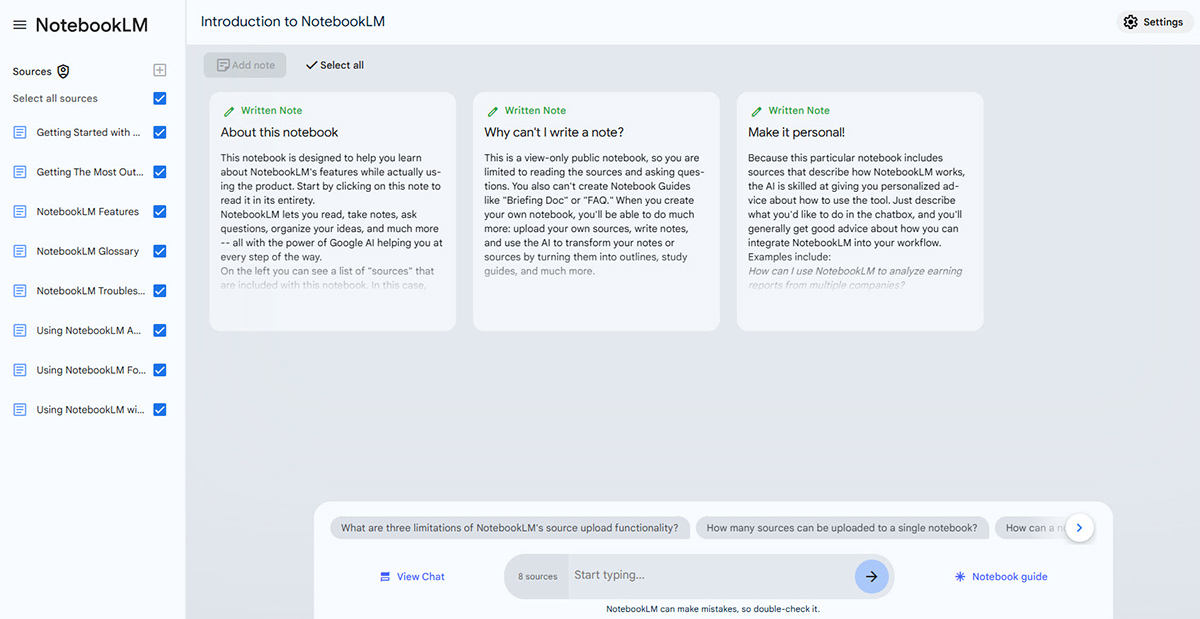Click document icon for Using NotebookLM Fo source
1200x619 pixels.
20,370
